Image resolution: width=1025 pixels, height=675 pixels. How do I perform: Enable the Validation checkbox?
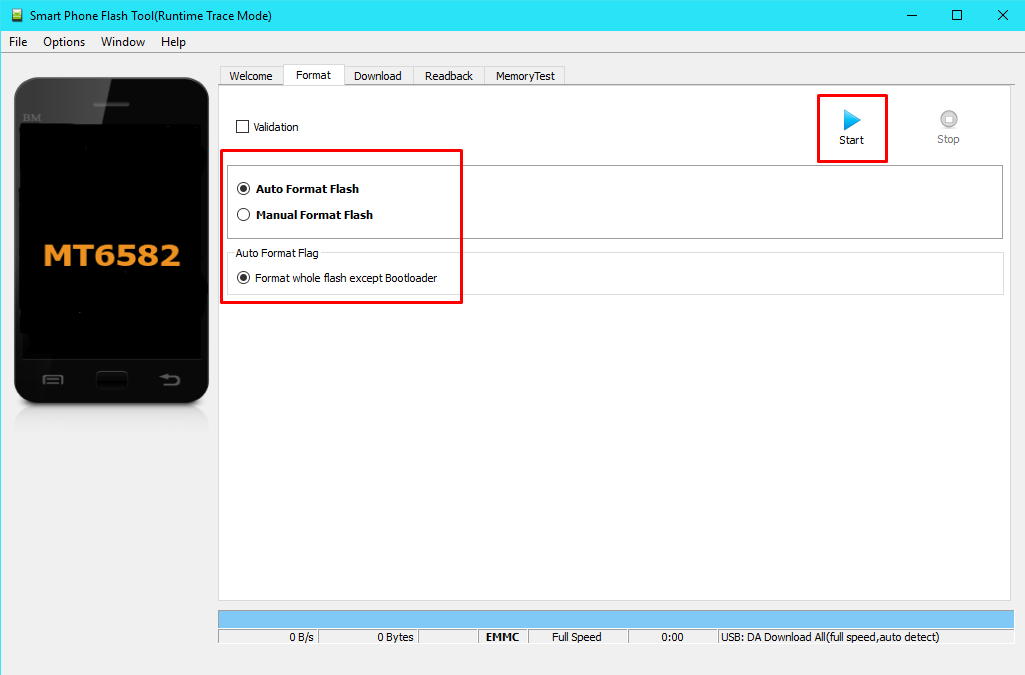click(242, 127)
